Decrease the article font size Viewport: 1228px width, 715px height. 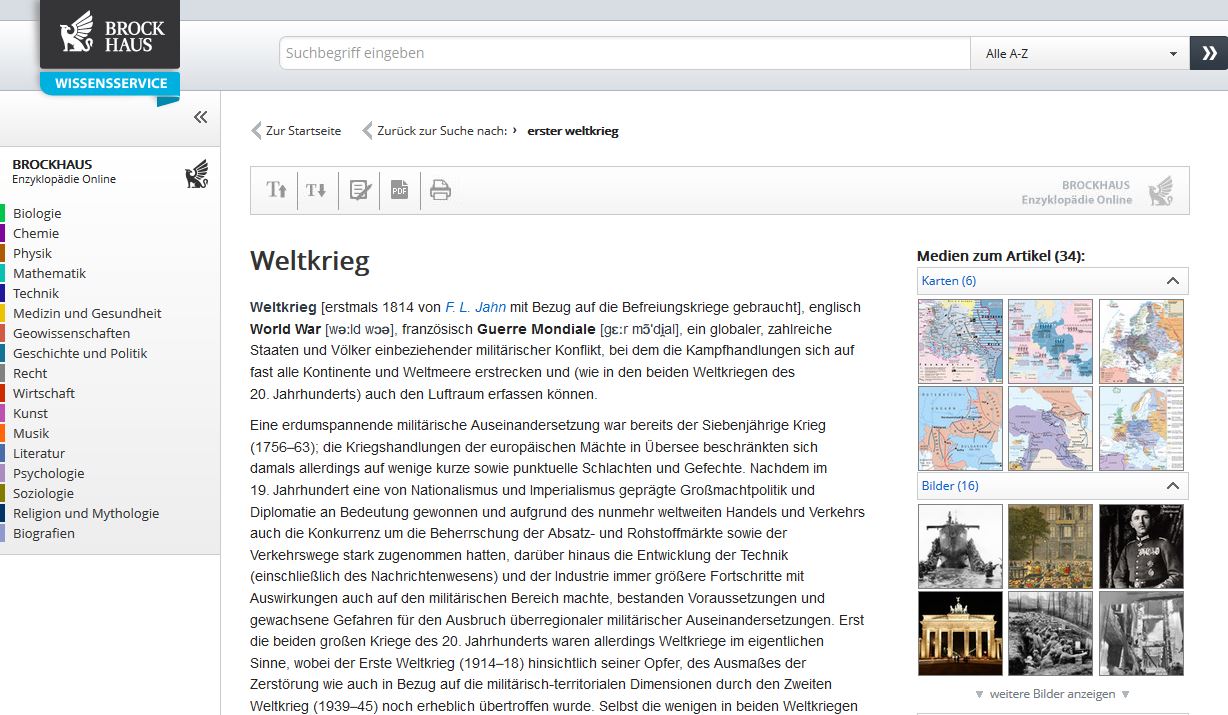(316, 190)
